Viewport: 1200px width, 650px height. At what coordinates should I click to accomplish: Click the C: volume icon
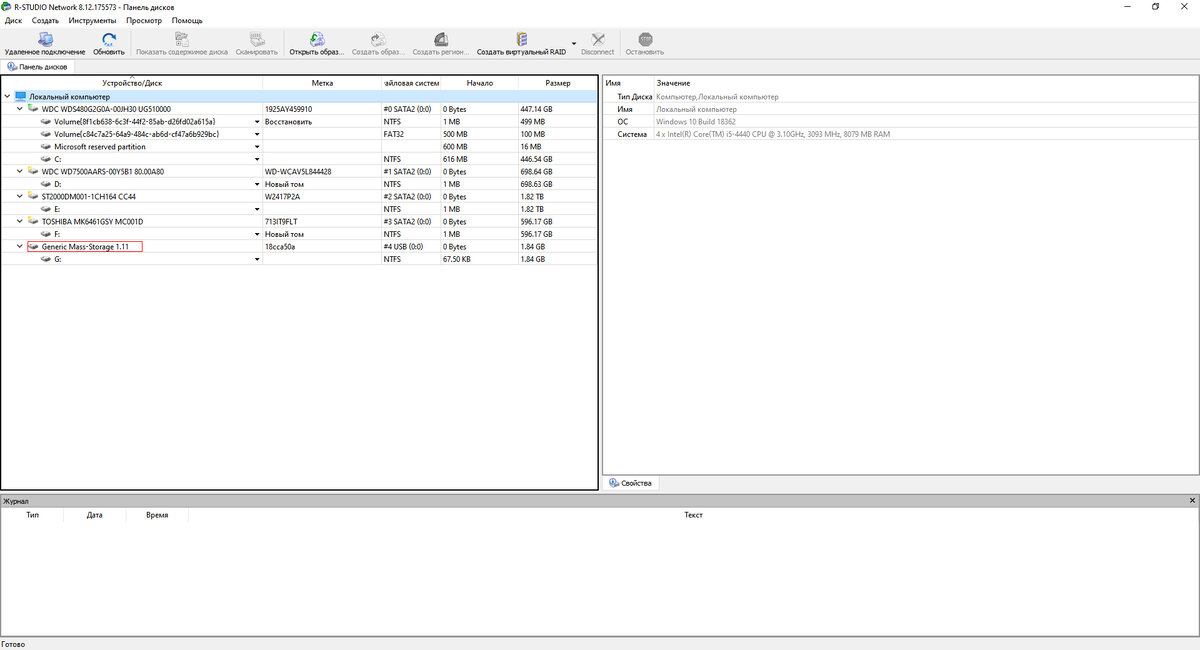[46, 159]
